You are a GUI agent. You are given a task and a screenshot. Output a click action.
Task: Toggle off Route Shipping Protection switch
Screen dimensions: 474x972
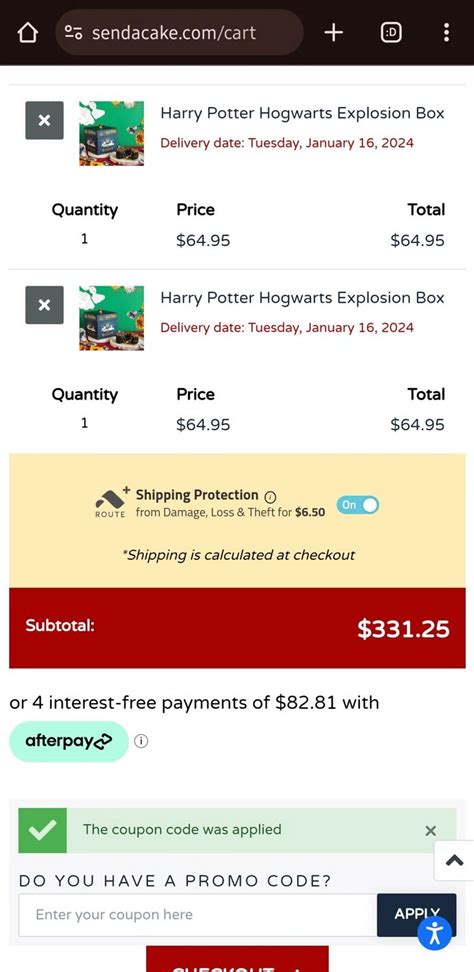pyautogui.click(x=358, y=505)
